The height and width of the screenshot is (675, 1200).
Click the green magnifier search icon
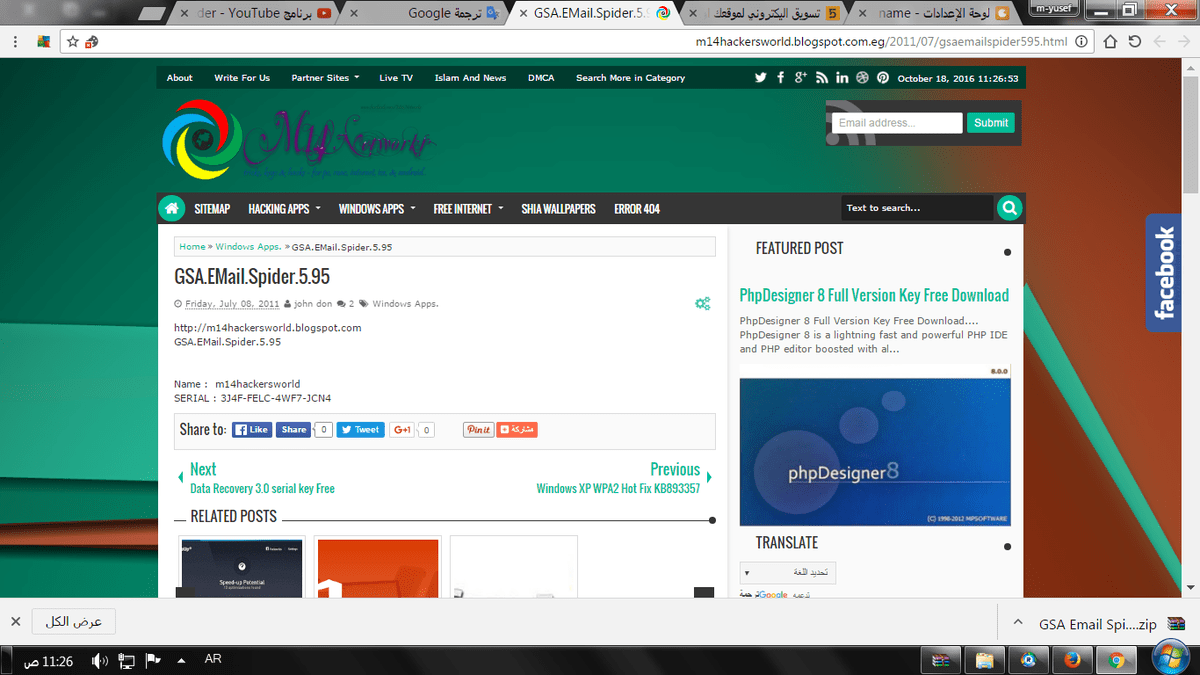1010,208
